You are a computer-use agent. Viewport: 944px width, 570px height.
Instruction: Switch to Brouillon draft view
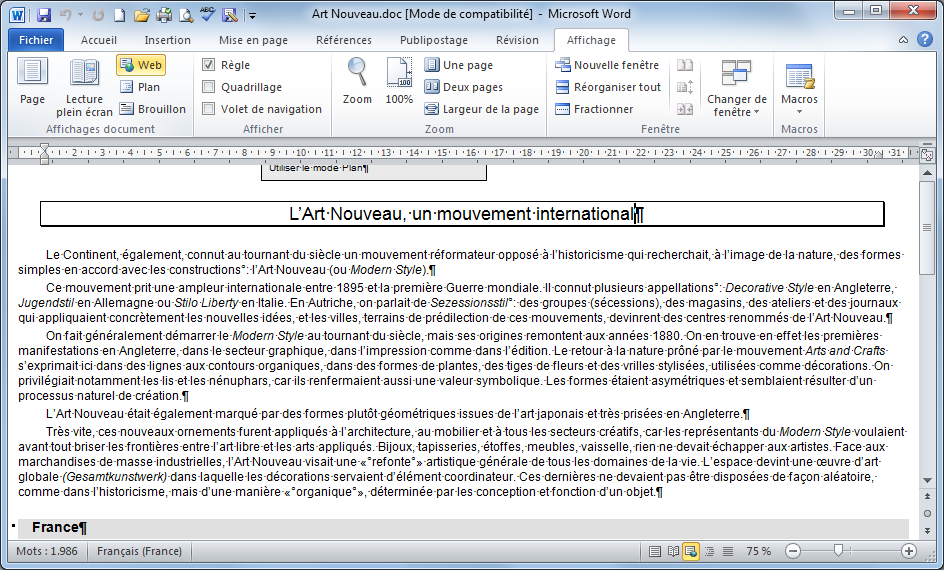point(152,109)
